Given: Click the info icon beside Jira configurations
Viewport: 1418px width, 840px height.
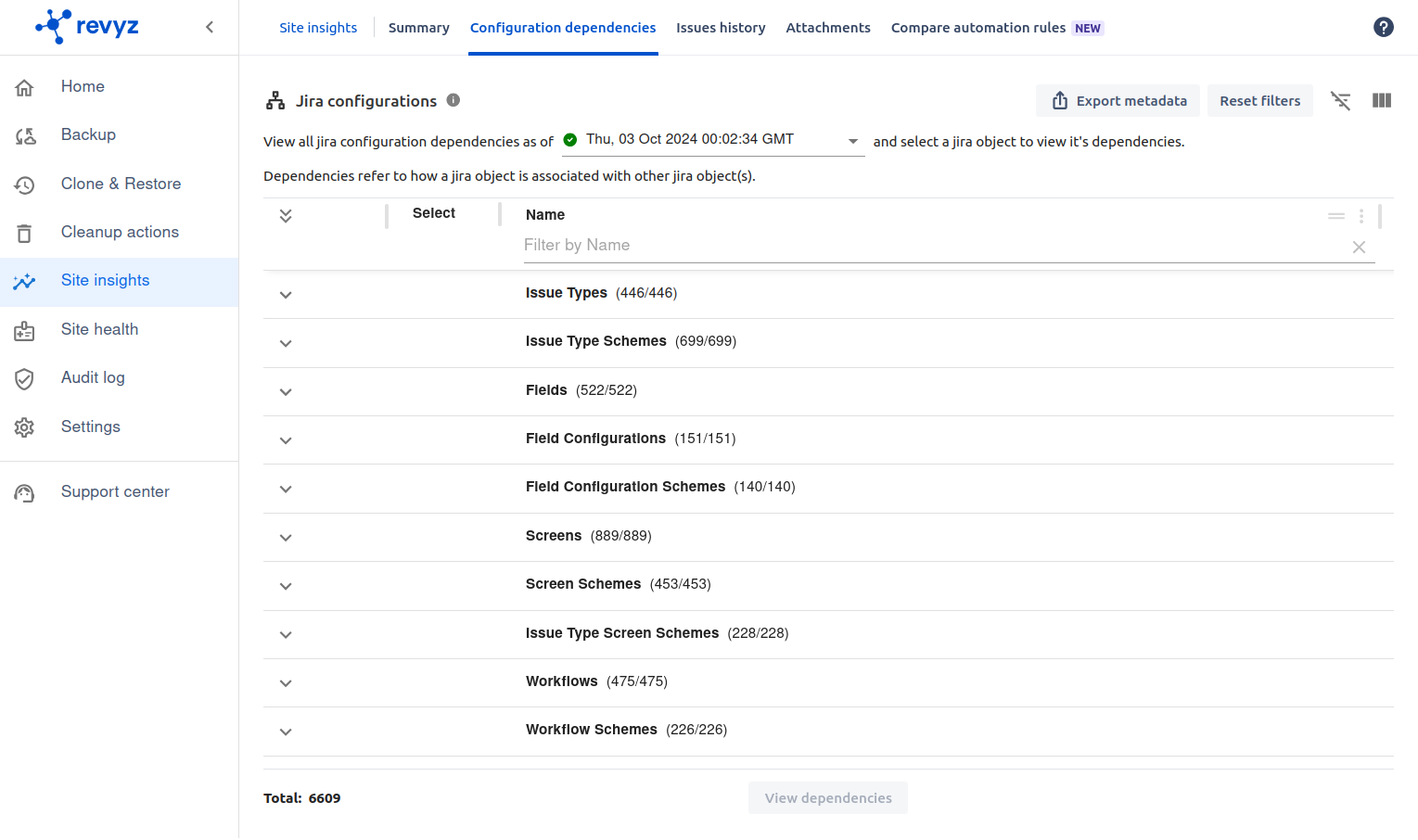Looking at the screenshot, I should pos(454,100).
